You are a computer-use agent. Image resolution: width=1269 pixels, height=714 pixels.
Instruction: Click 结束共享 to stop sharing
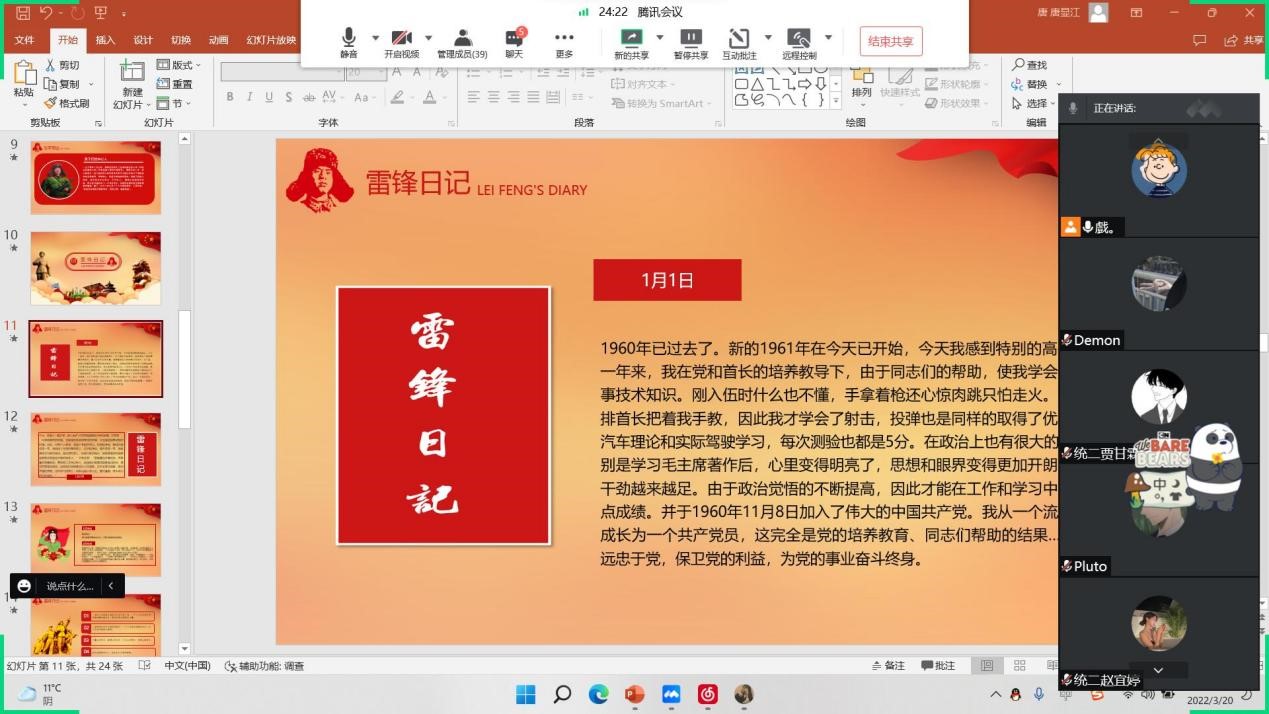(x=891, y=41)
